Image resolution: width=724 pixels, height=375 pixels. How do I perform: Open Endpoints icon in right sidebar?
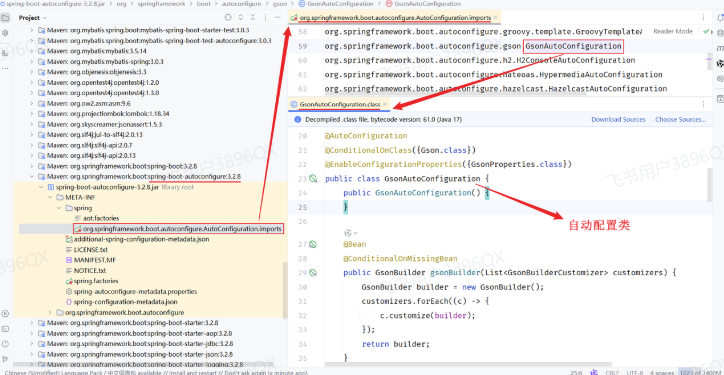click(719, 79)
